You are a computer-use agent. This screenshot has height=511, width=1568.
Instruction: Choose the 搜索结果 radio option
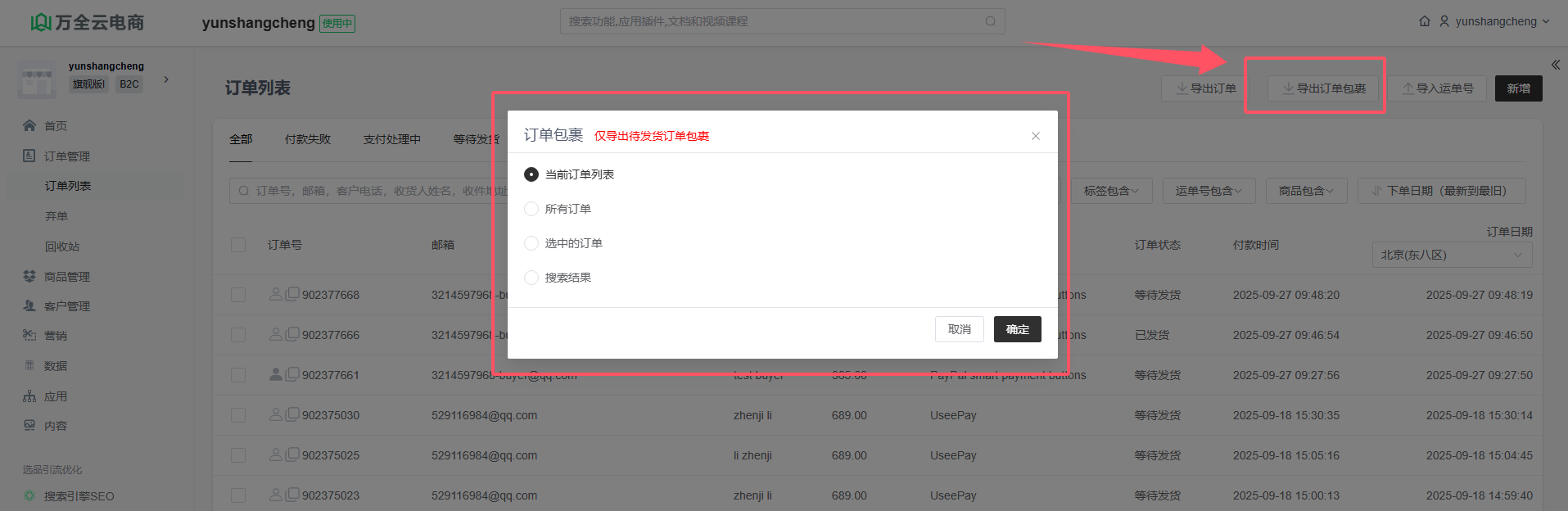531,278
